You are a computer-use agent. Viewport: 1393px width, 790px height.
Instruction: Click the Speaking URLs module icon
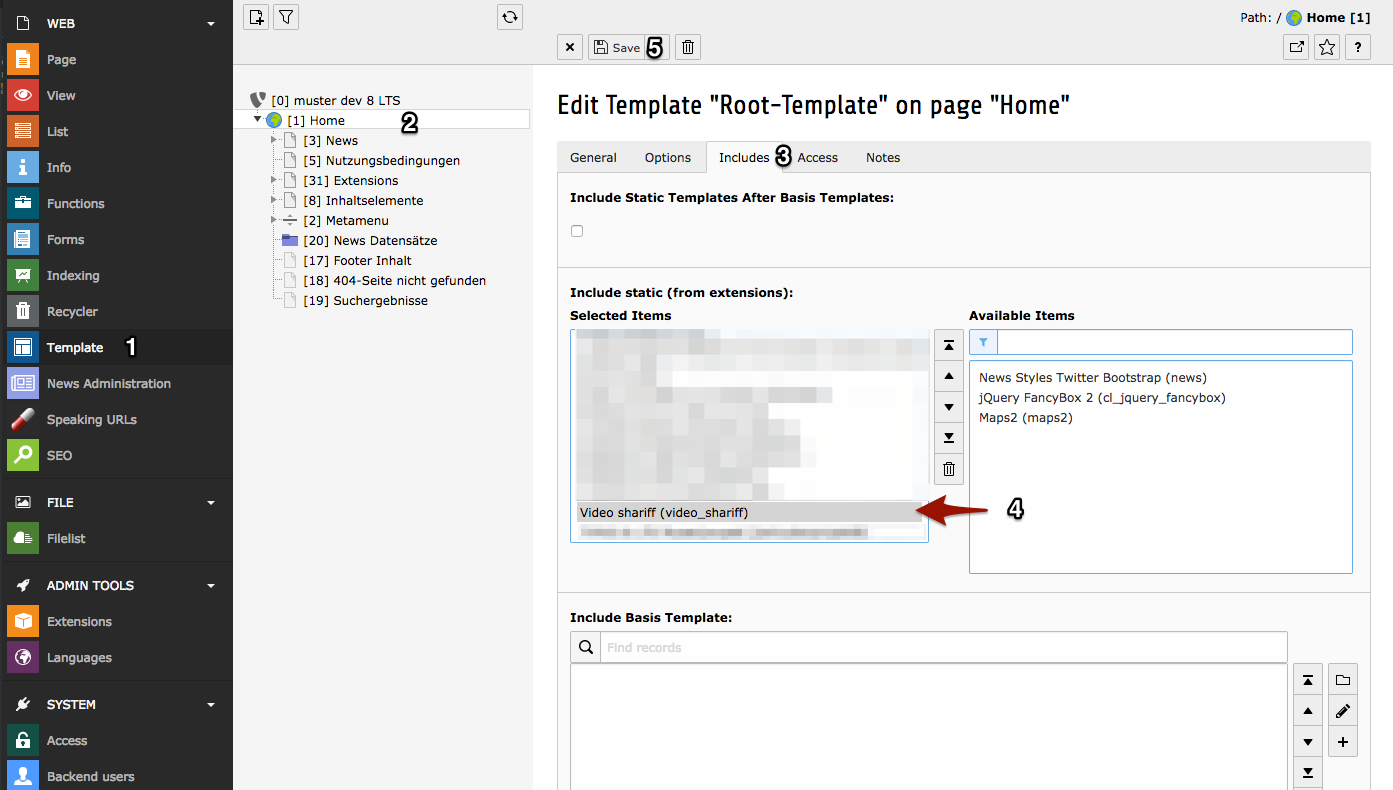(23, 419)
